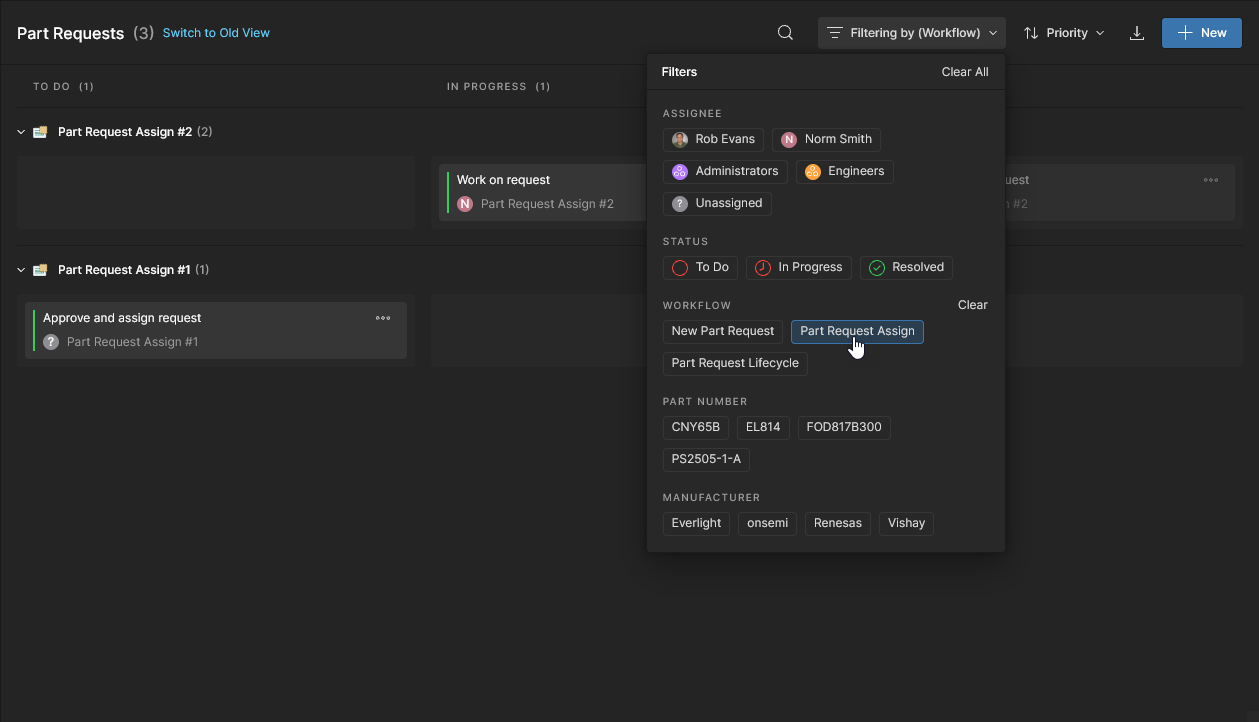Click the download export icon
The image size is (1259, 722).
point(1136,33)
